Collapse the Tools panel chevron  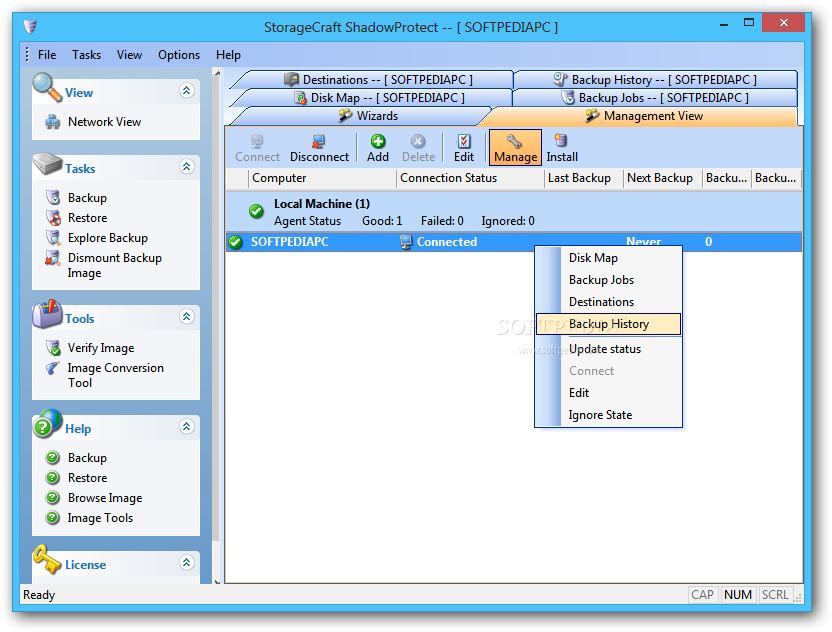click(x=186, y=317)
